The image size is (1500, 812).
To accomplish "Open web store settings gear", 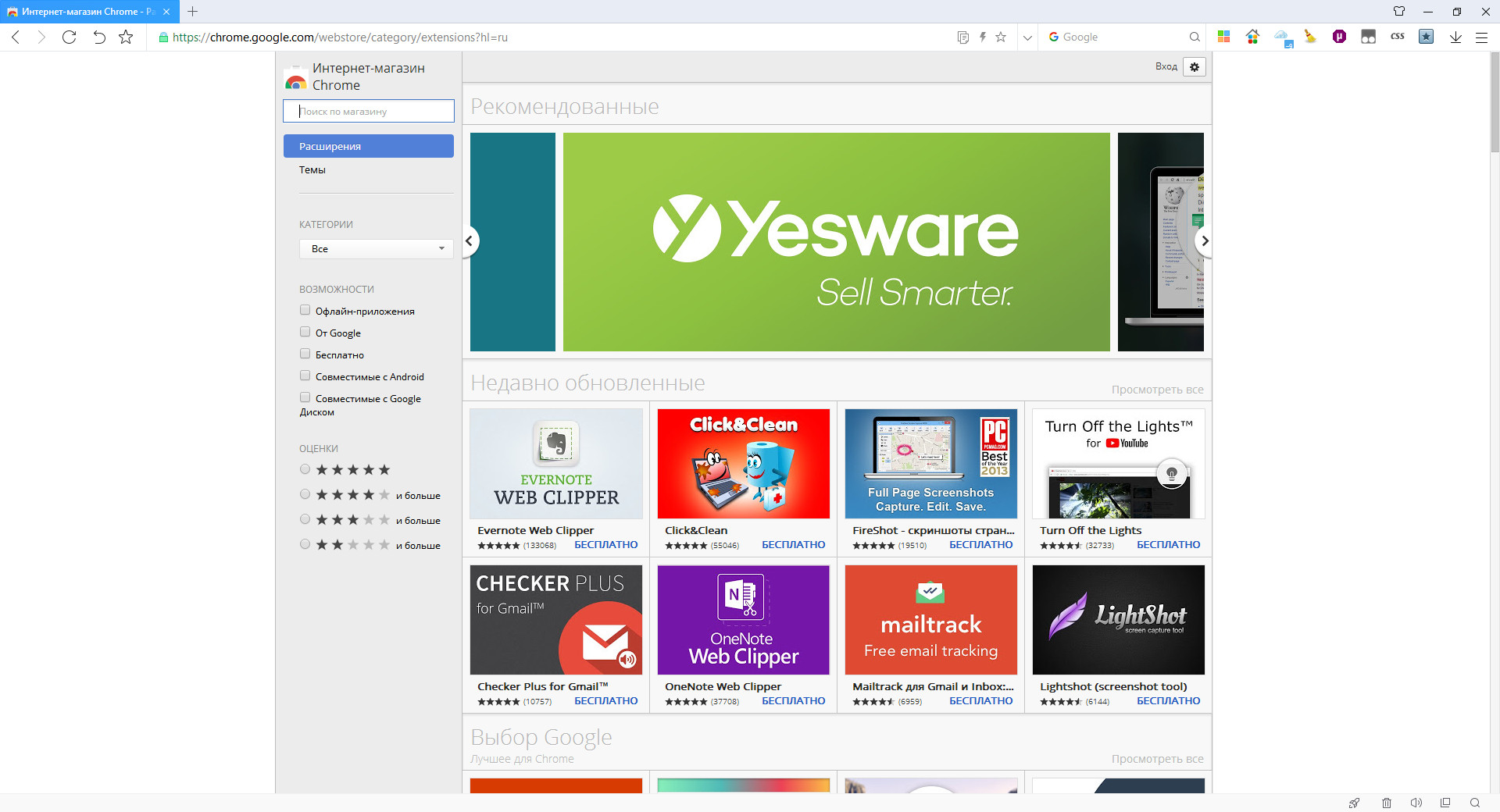I will point(1195,67).
